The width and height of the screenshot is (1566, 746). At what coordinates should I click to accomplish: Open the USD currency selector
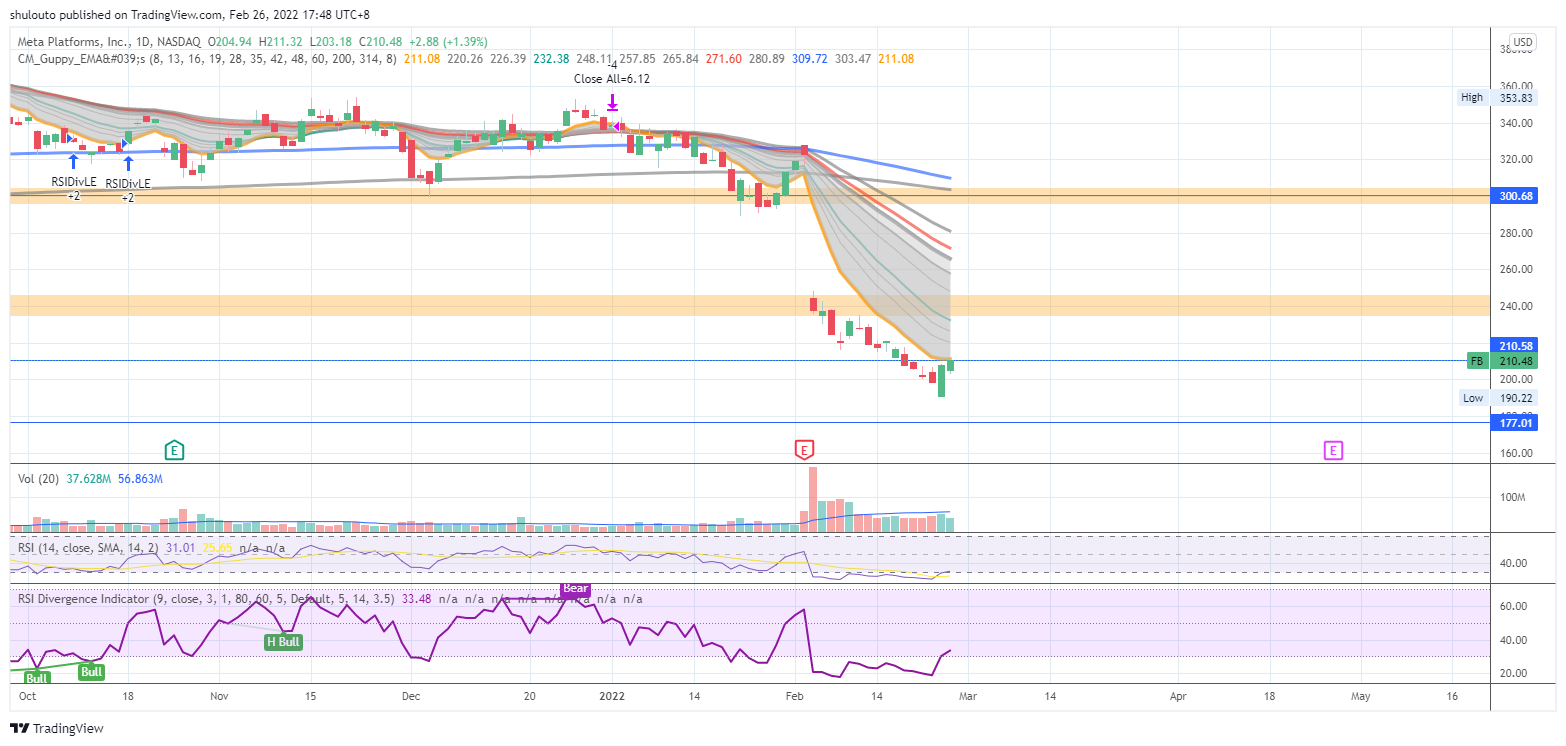[1523, 42]
